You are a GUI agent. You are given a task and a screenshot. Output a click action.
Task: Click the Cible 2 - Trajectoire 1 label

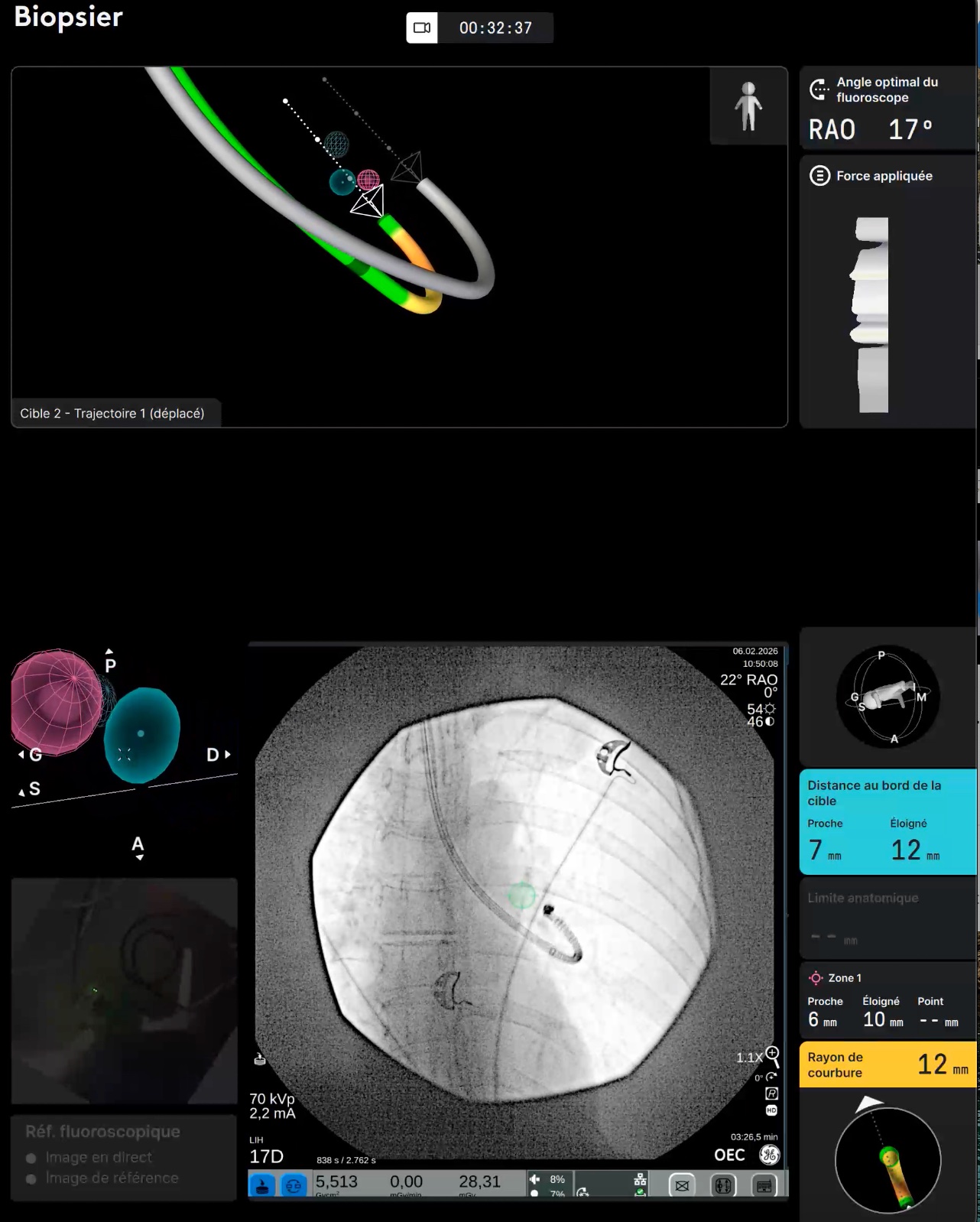(x=112, y=414)
